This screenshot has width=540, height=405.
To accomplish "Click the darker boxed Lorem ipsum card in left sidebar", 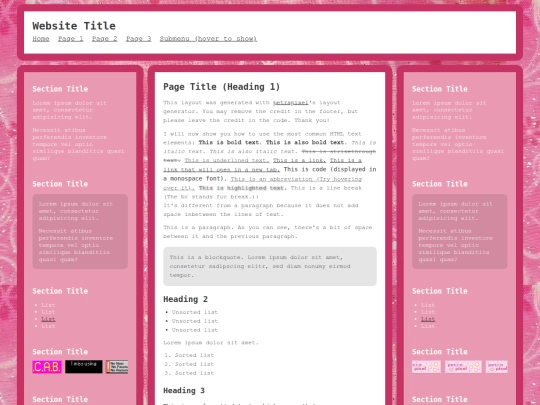I will [x=80, y=231].
